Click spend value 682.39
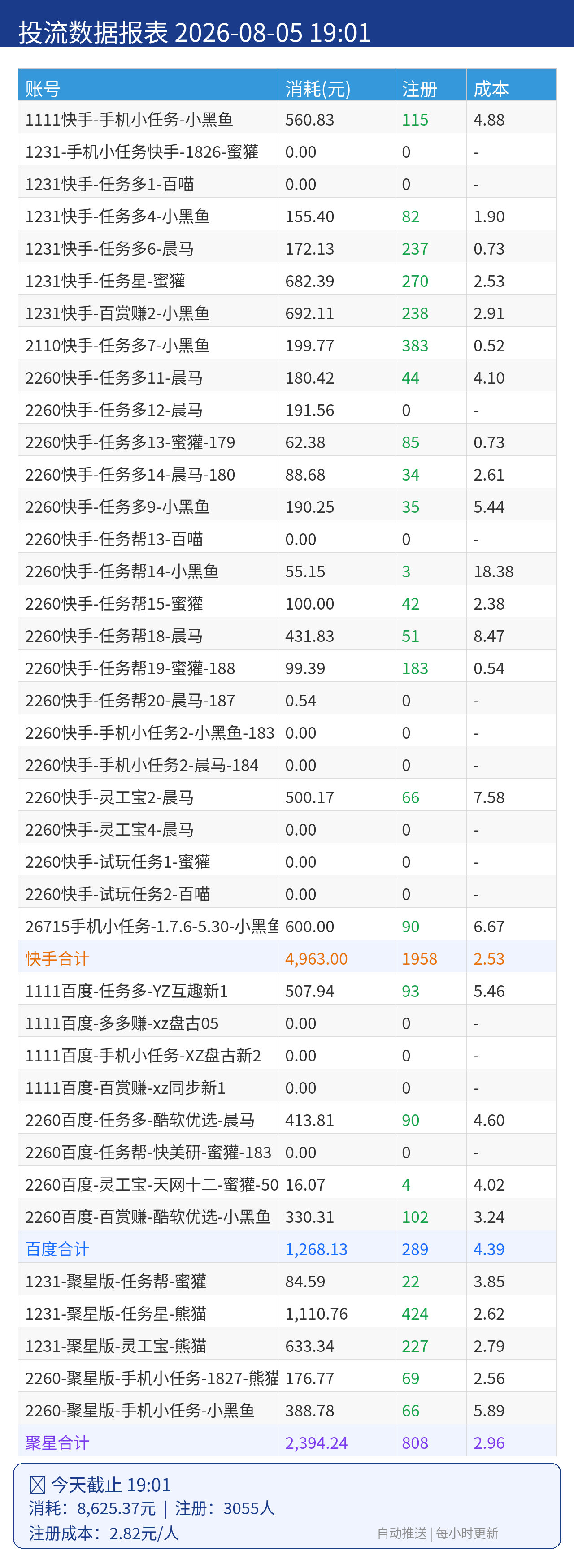Image resolution: width=574 pixels, height=1568 pixels. click(310, 281)
